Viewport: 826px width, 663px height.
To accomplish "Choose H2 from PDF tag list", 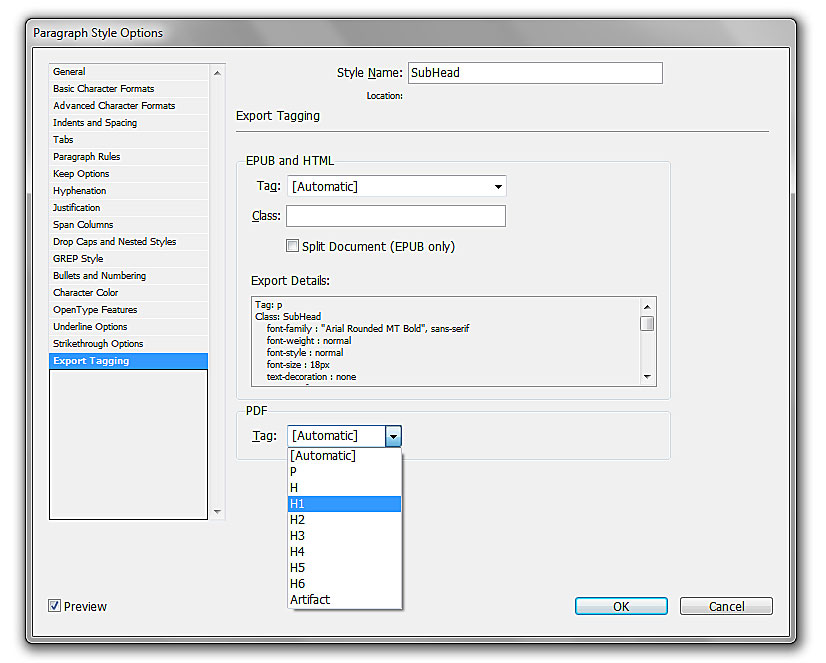I will [x=345, y=520].
